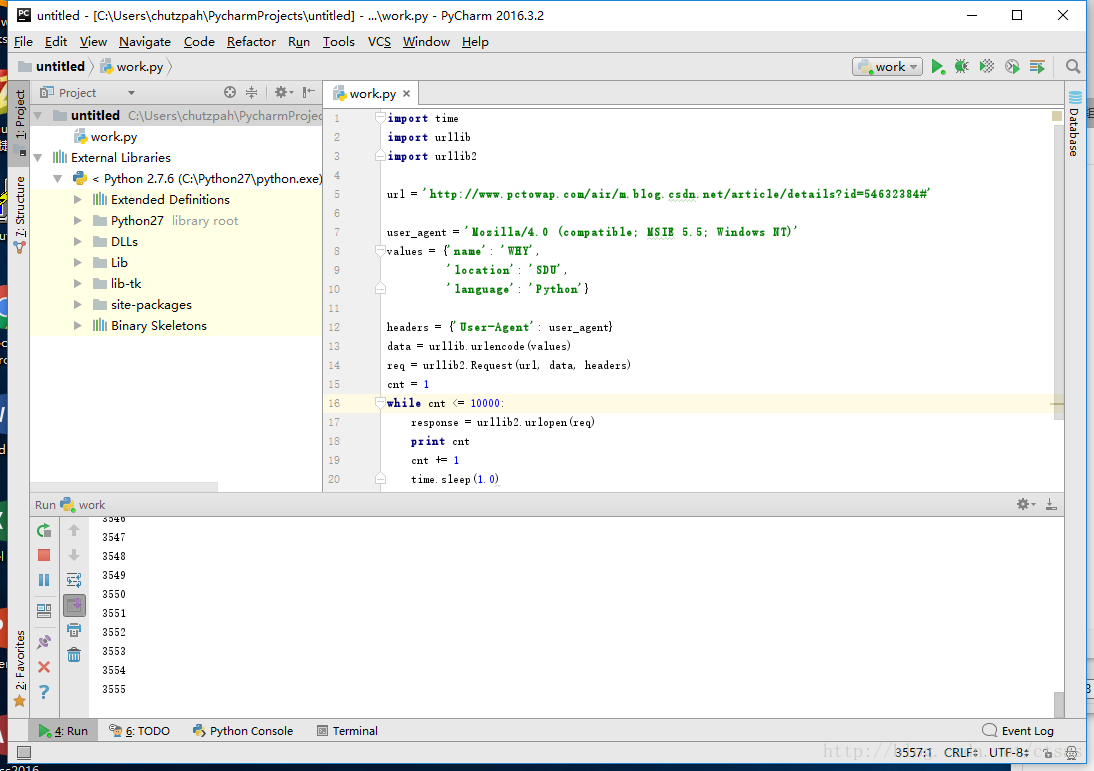The height and width of the screenshot is (771, 1094).
Task: Collapse all in Project panel toolbar
Action: 251,92
